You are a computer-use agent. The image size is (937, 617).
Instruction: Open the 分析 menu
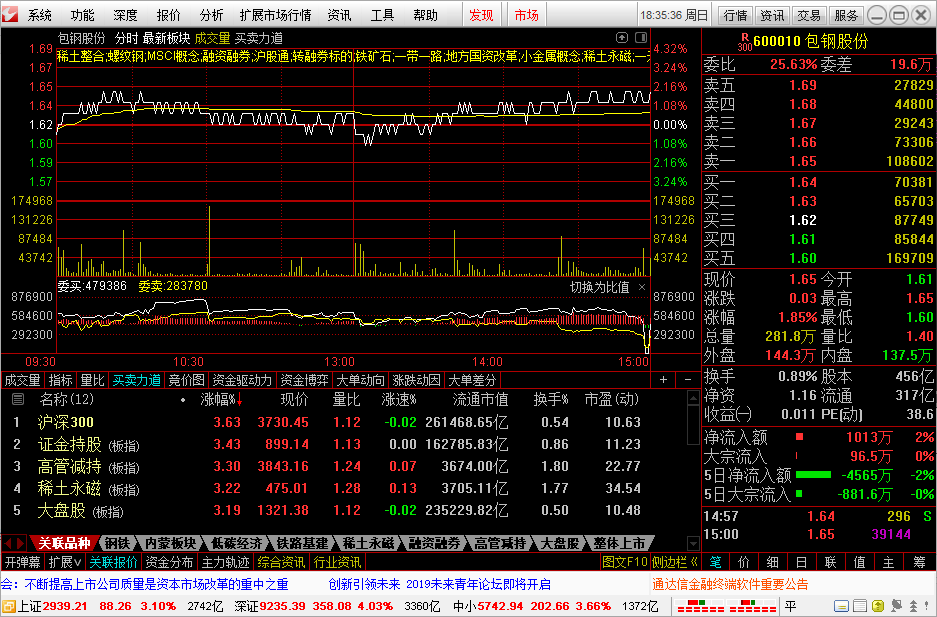(x=212, y=15)
